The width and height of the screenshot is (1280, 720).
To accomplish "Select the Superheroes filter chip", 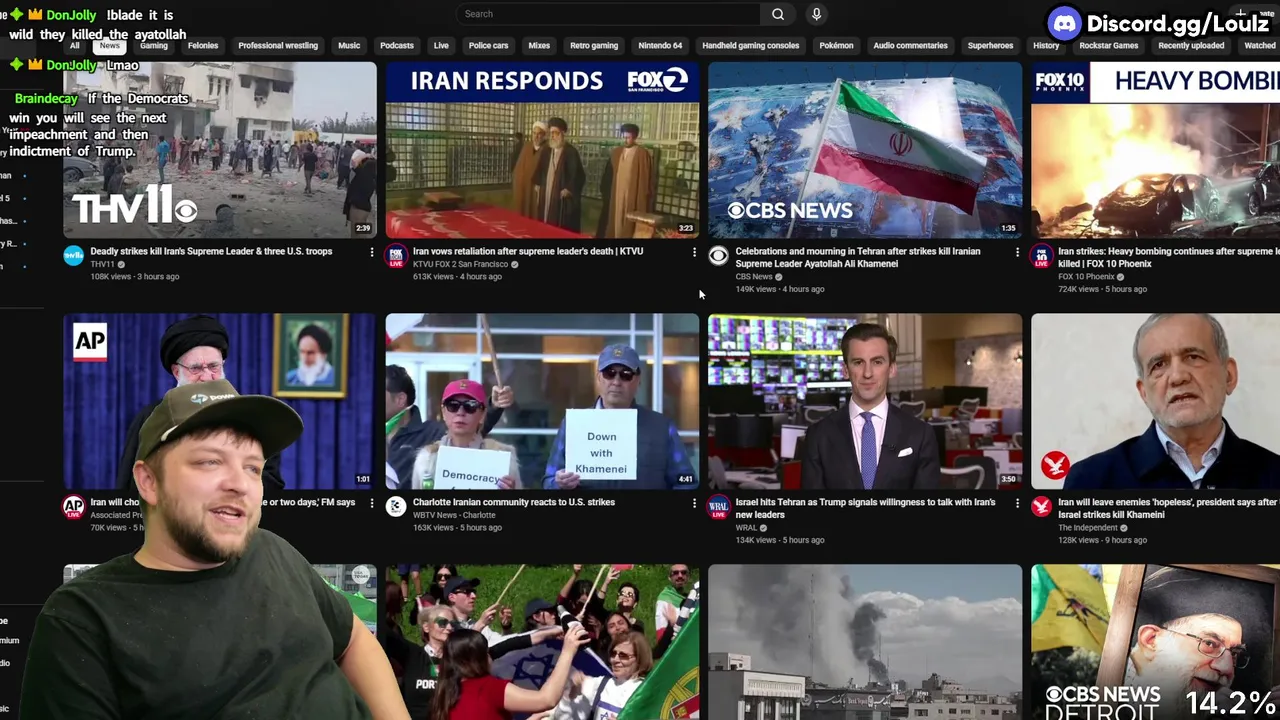I will click(990, 46).
